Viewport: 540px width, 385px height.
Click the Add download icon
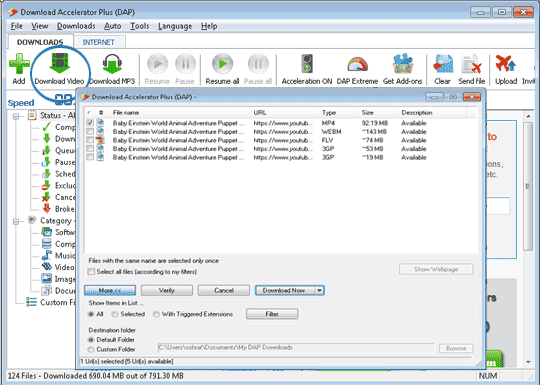[19, 64]
